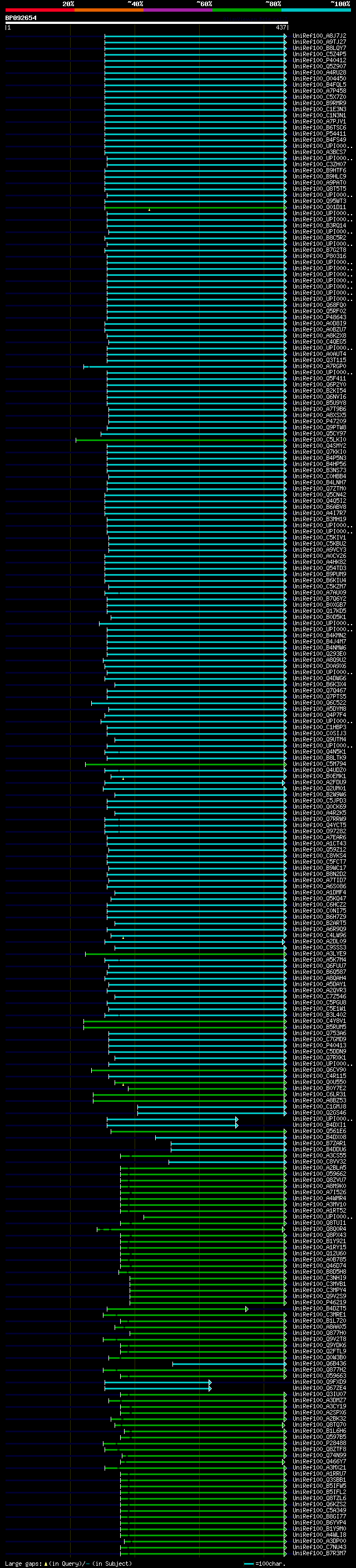Select the UniRef100_A3BCS7 label
The height and width of the screenshot is (1568, 356).
(319, 152)
